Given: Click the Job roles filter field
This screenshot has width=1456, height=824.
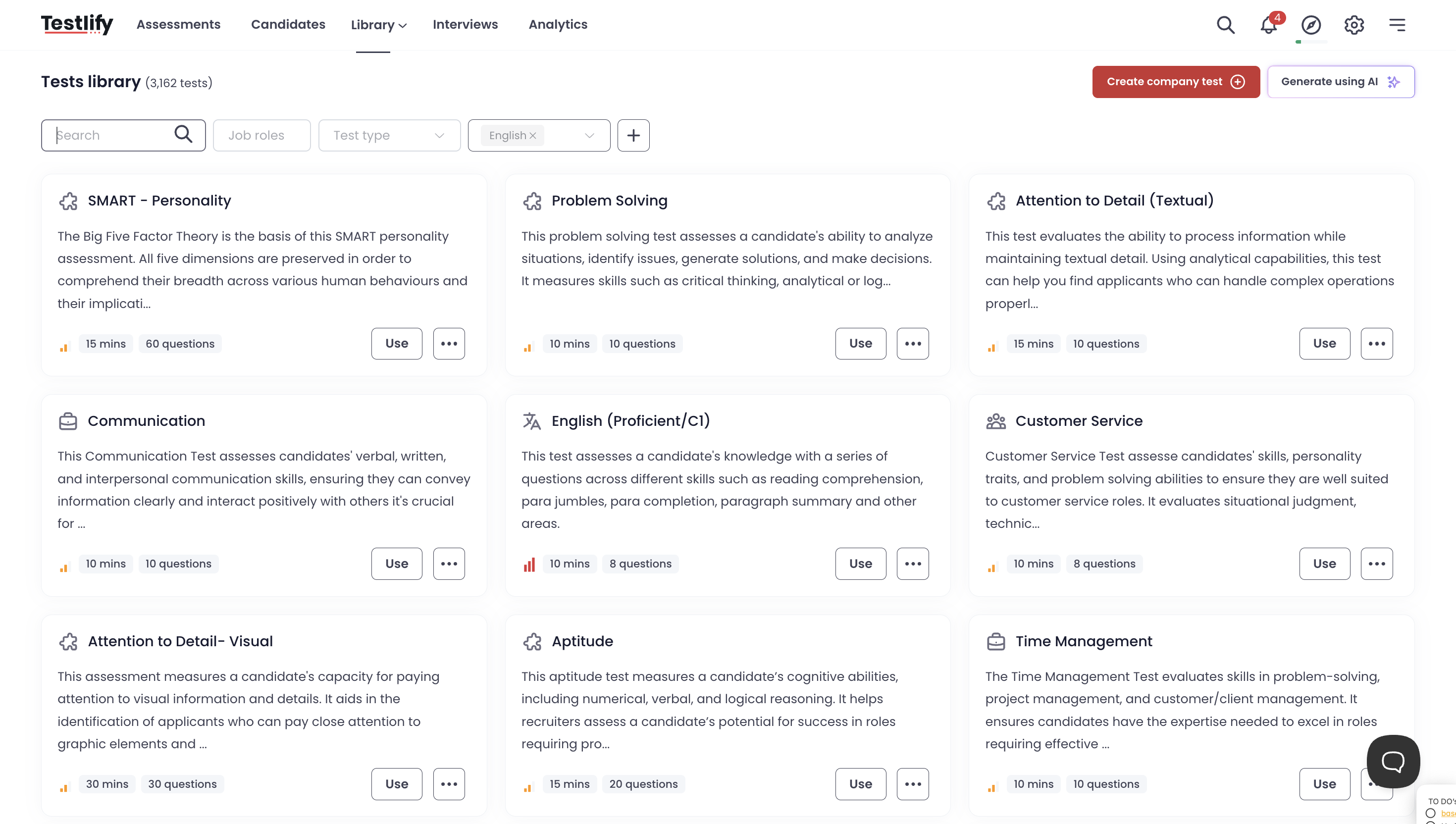Looking at the screenshot, I should click(261, 135).
